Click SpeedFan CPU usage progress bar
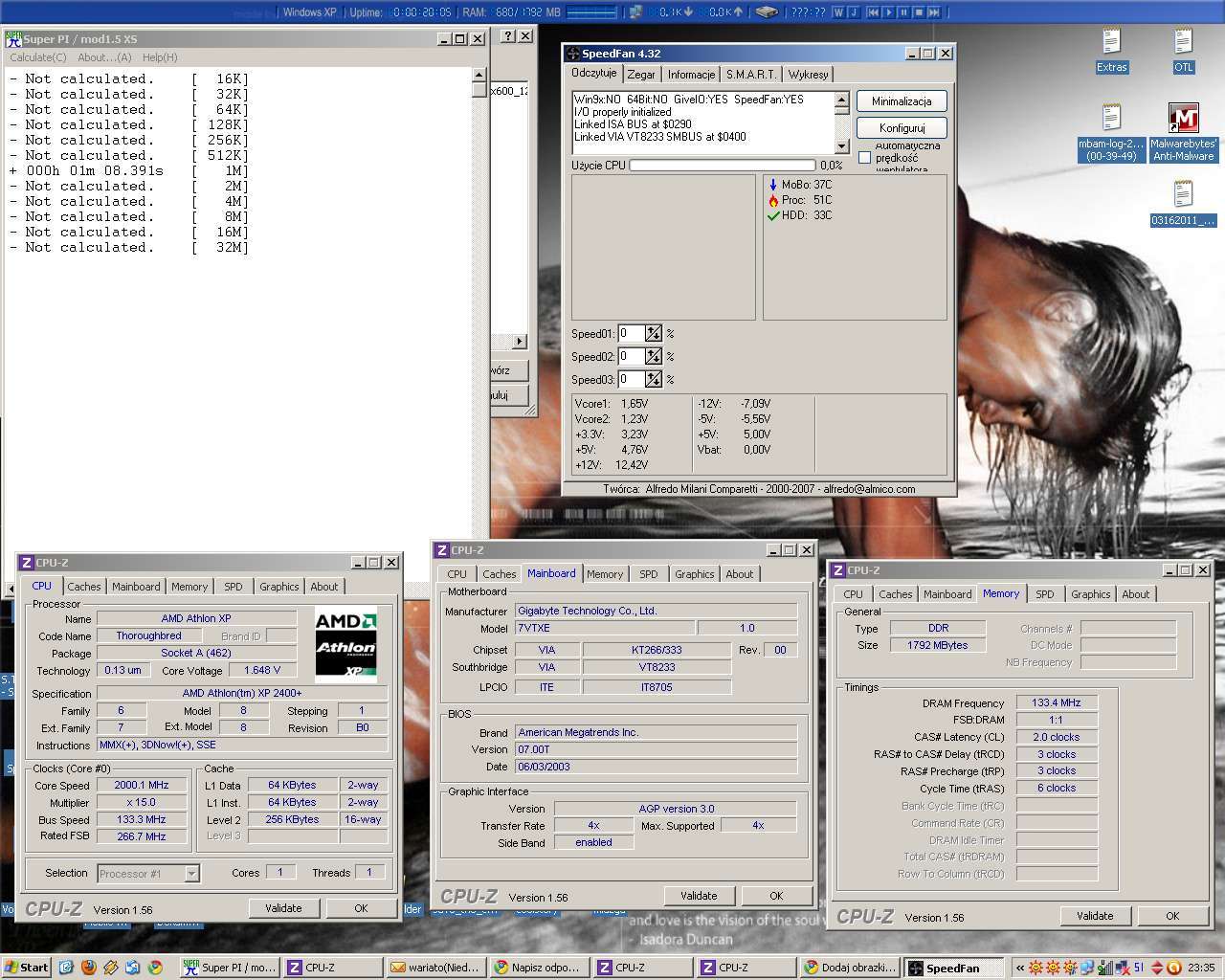Viewport: 1225px width, 980px height. 723,166
